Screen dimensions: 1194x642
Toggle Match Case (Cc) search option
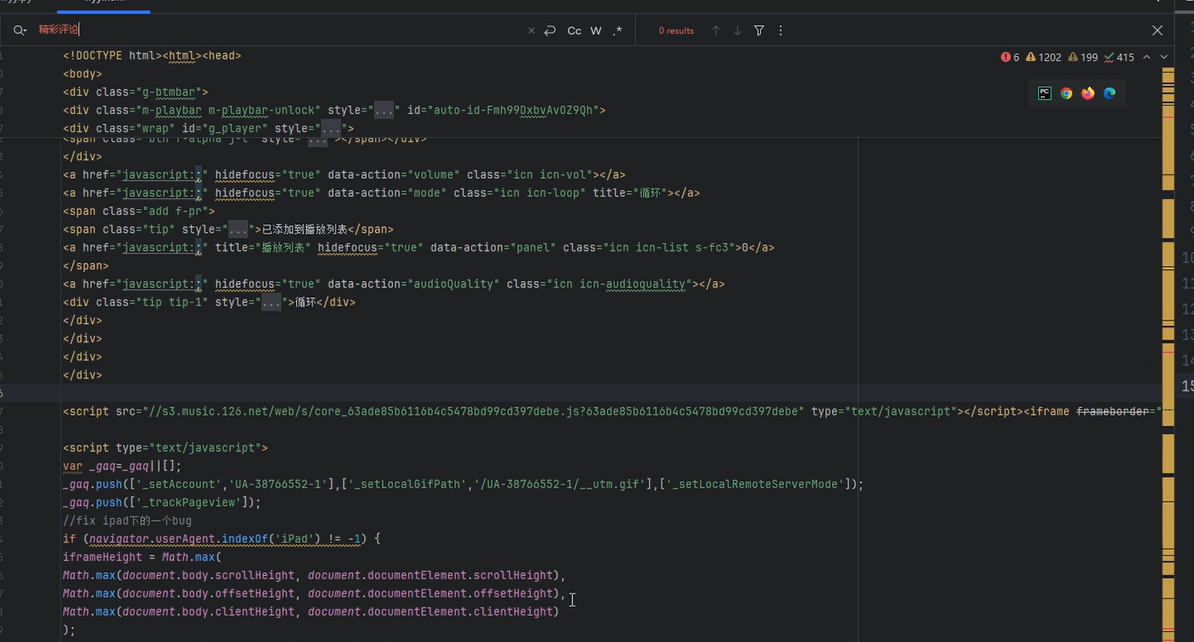coord(574,30)
